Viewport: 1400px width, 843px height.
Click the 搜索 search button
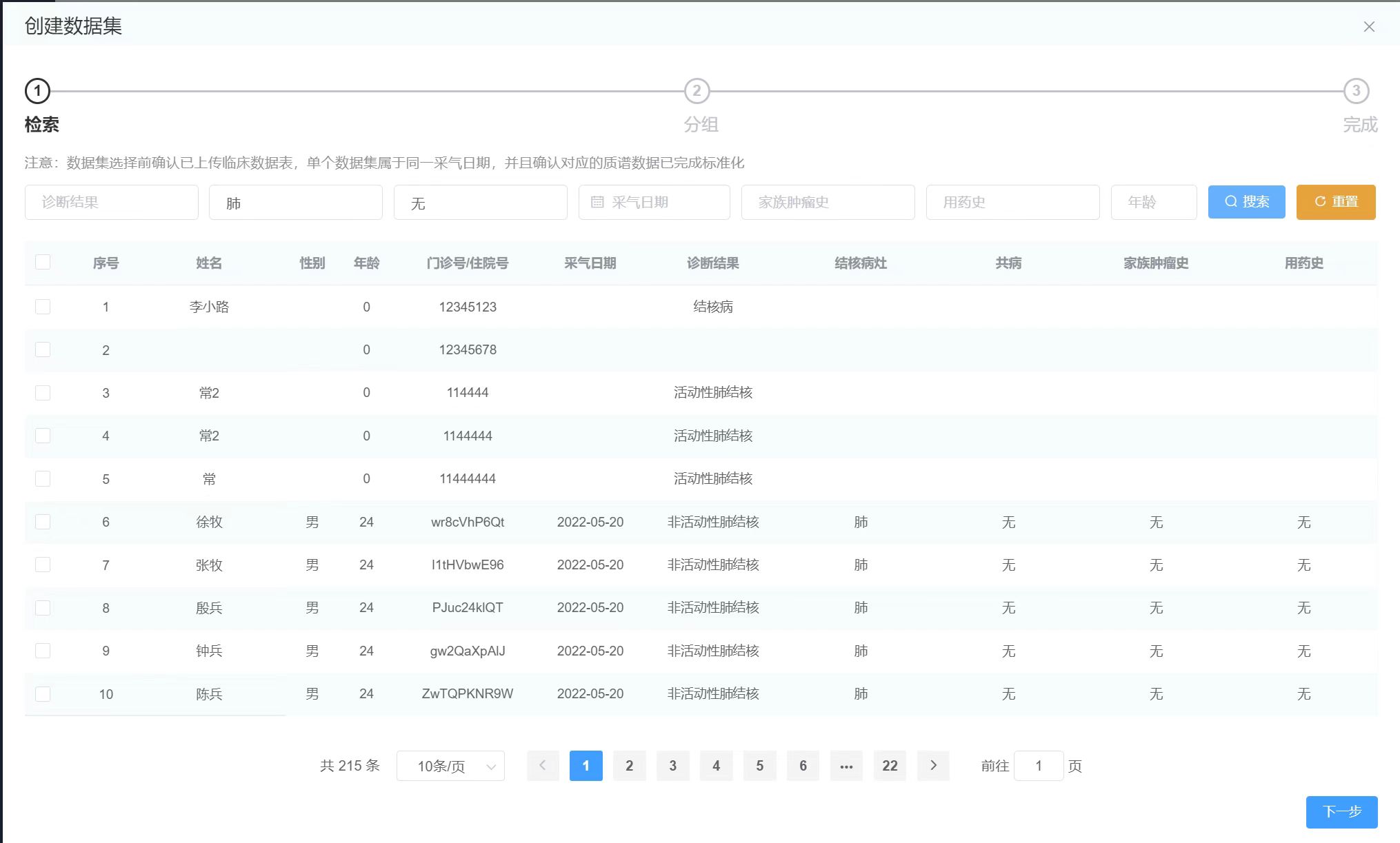1247,201
